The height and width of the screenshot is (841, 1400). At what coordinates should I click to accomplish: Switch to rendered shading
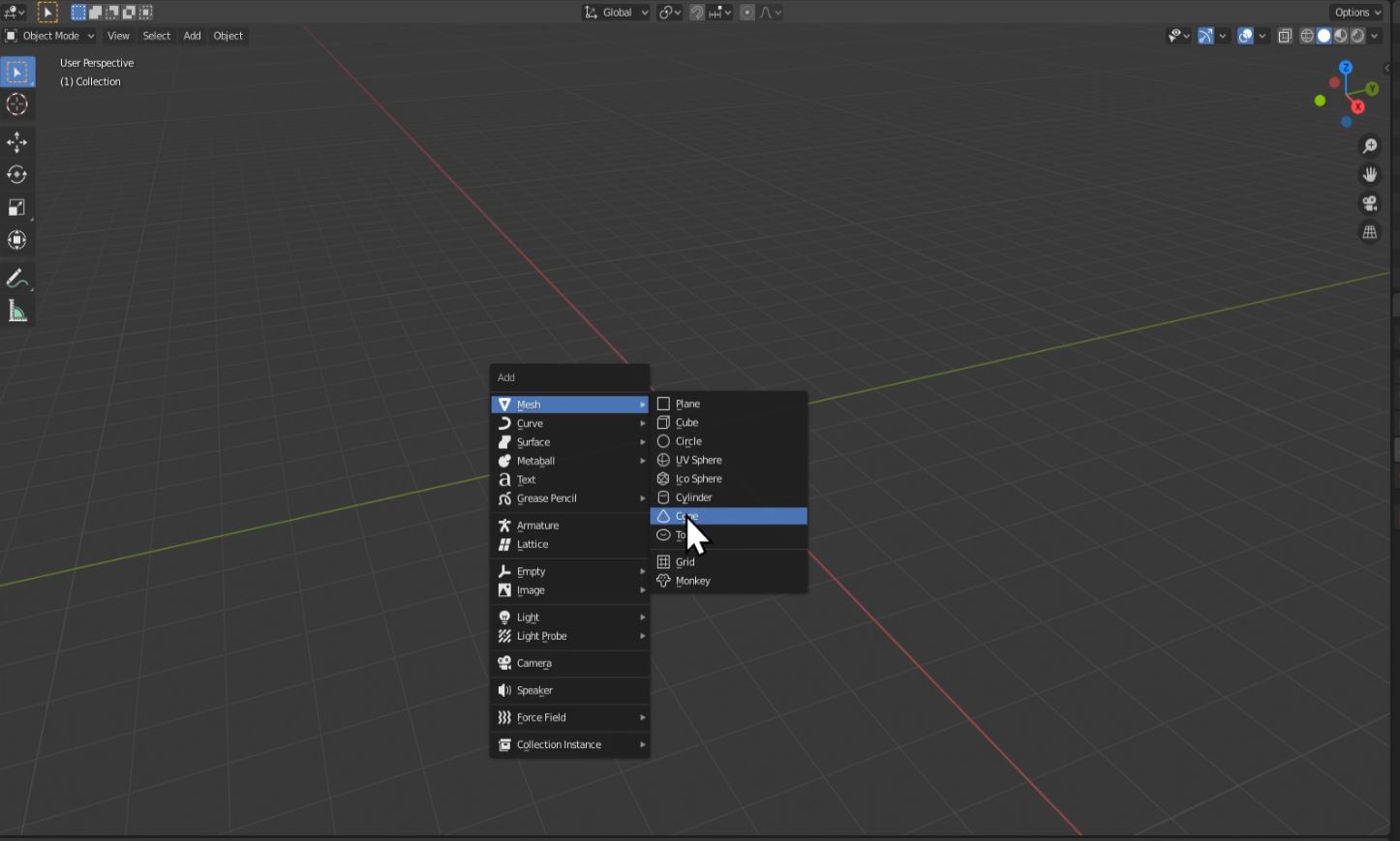pyautogui.click(x=1358, y=36)
